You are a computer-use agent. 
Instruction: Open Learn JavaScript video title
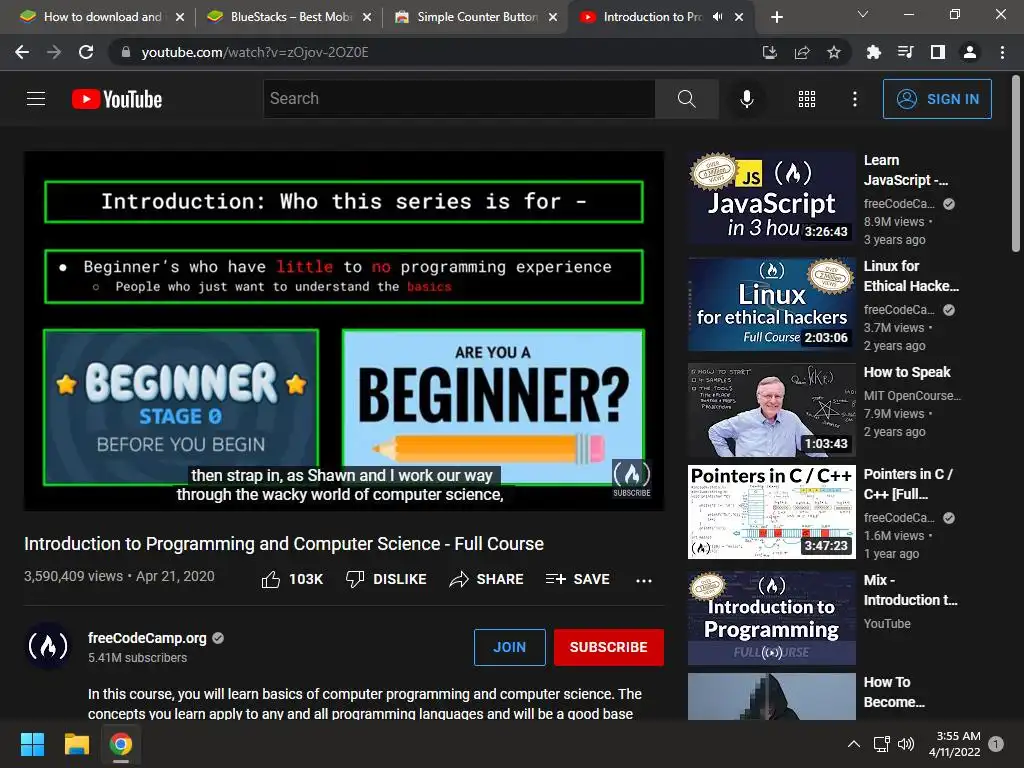pos(906,170)
